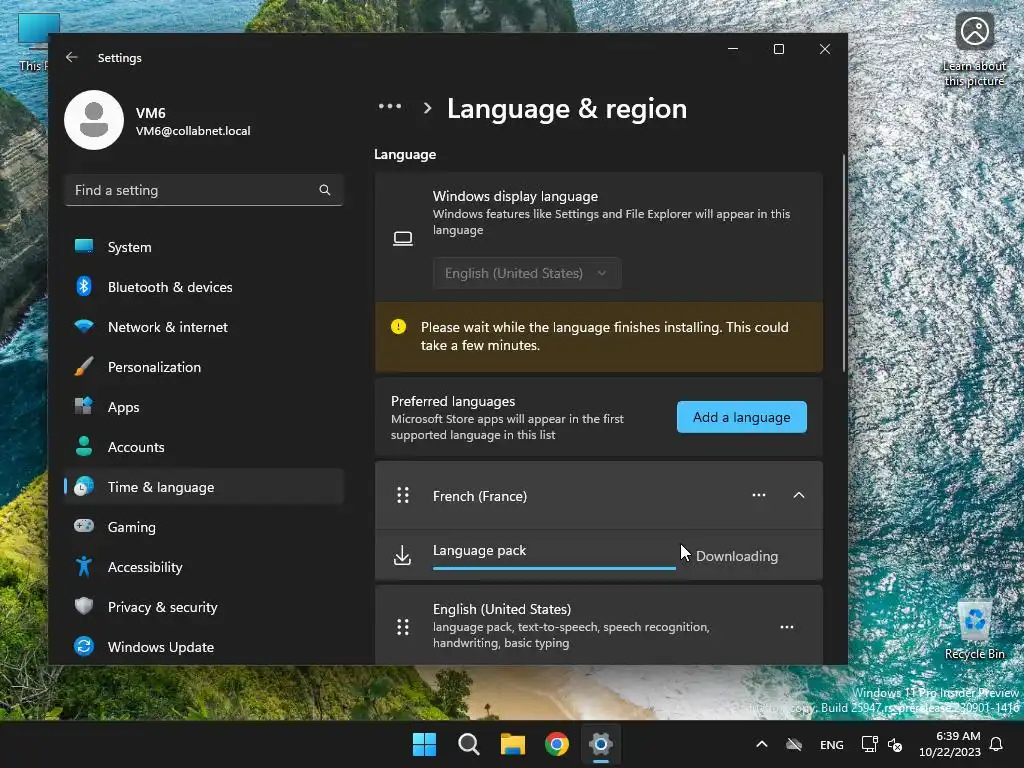Click the ENG input language indicator
1024x768 pixels.
click(831, 744)
